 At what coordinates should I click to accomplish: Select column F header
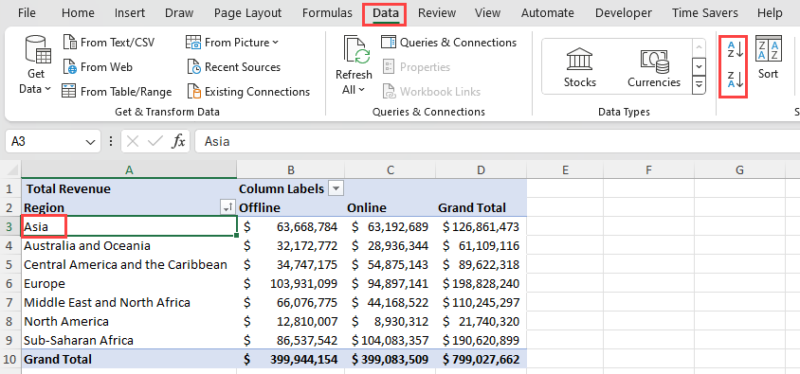point(648,170)
